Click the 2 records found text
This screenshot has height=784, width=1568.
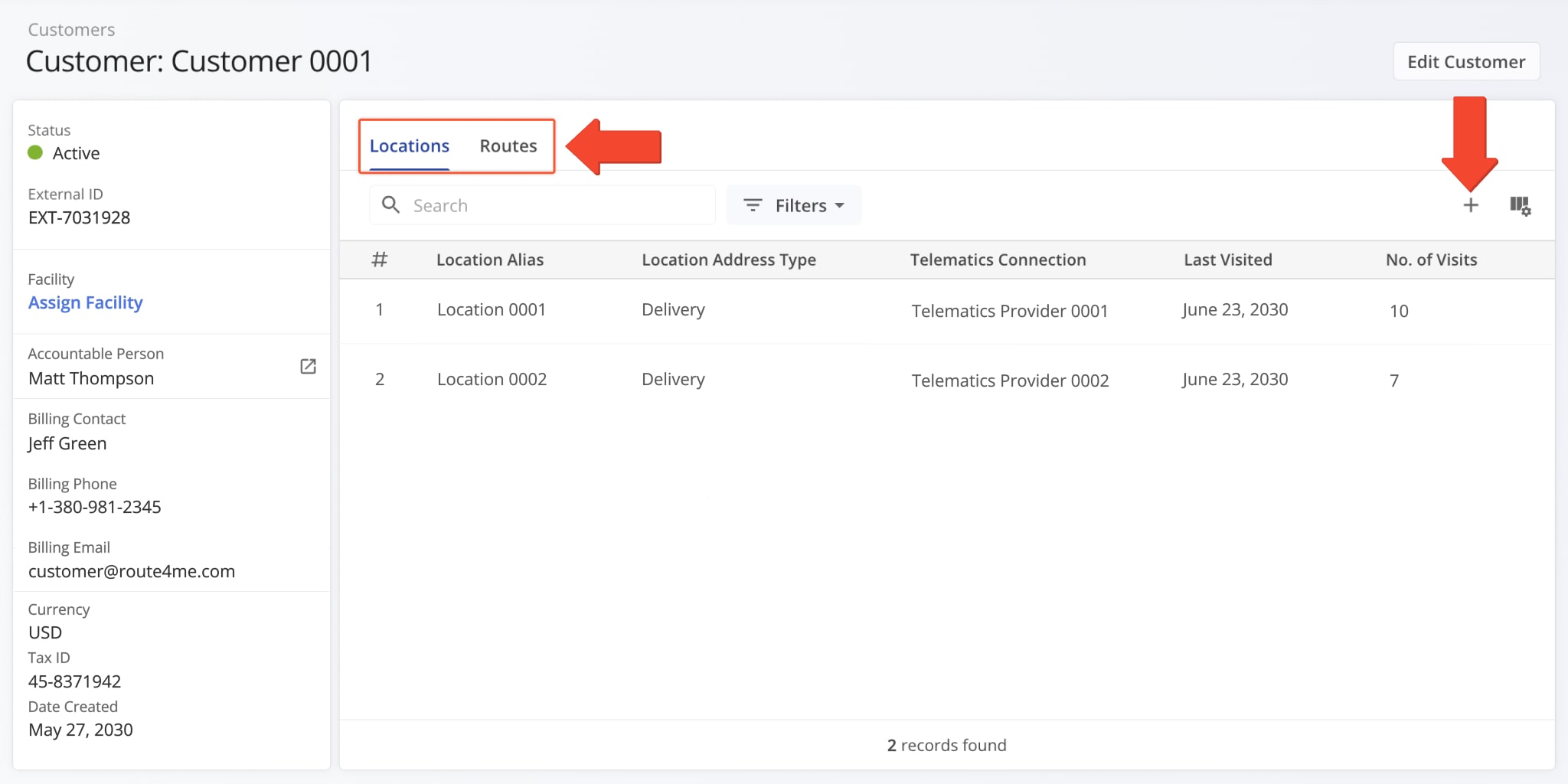coord(946,745)
